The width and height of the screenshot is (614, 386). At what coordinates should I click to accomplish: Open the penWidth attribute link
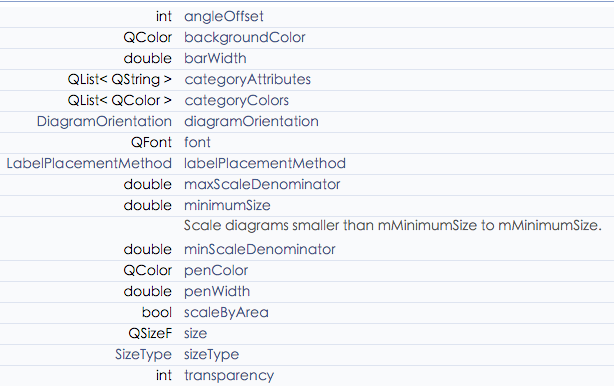(217, 292)
